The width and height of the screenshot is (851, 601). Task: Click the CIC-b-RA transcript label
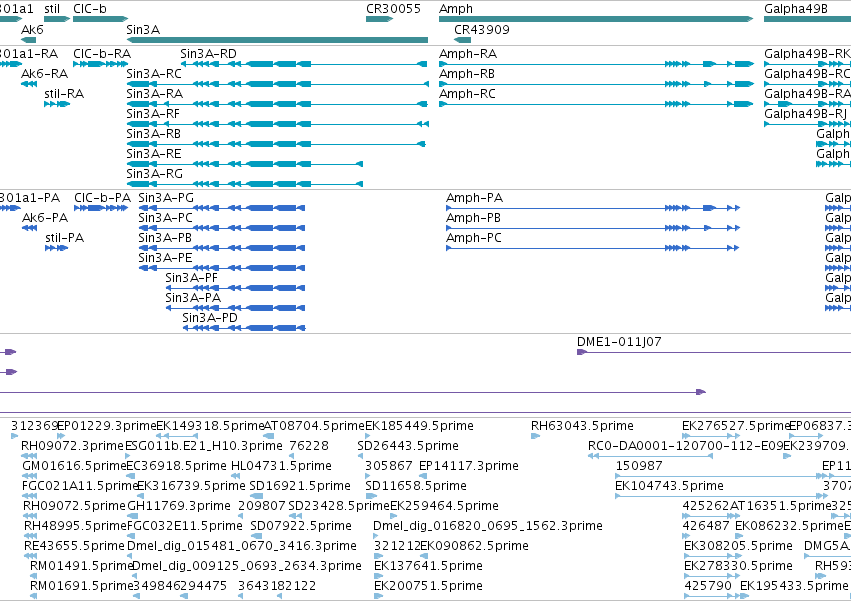coord(102,54)
